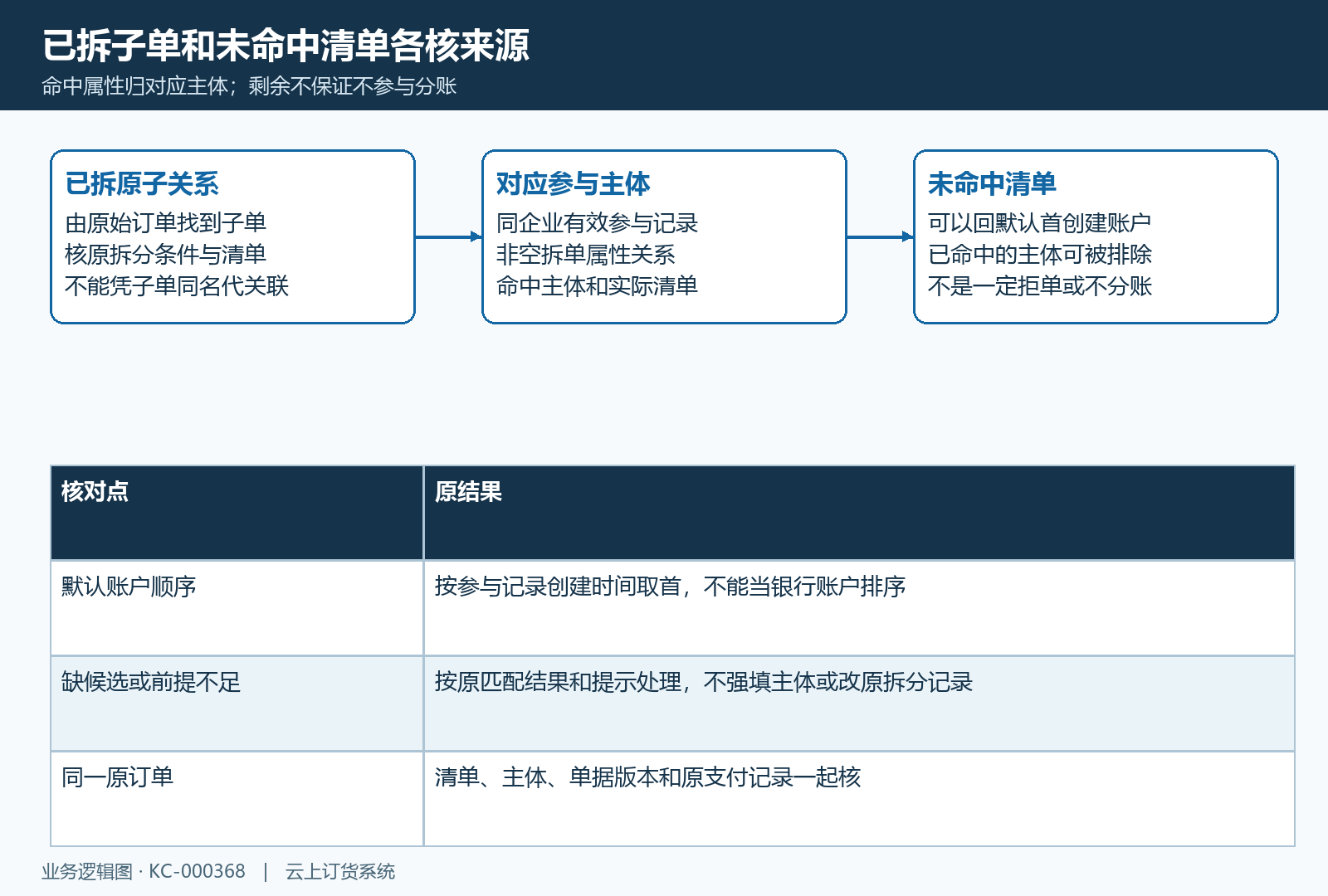Select the 同一原订单 cell
The image size is (1328, 896).
(x=237, y=799)
